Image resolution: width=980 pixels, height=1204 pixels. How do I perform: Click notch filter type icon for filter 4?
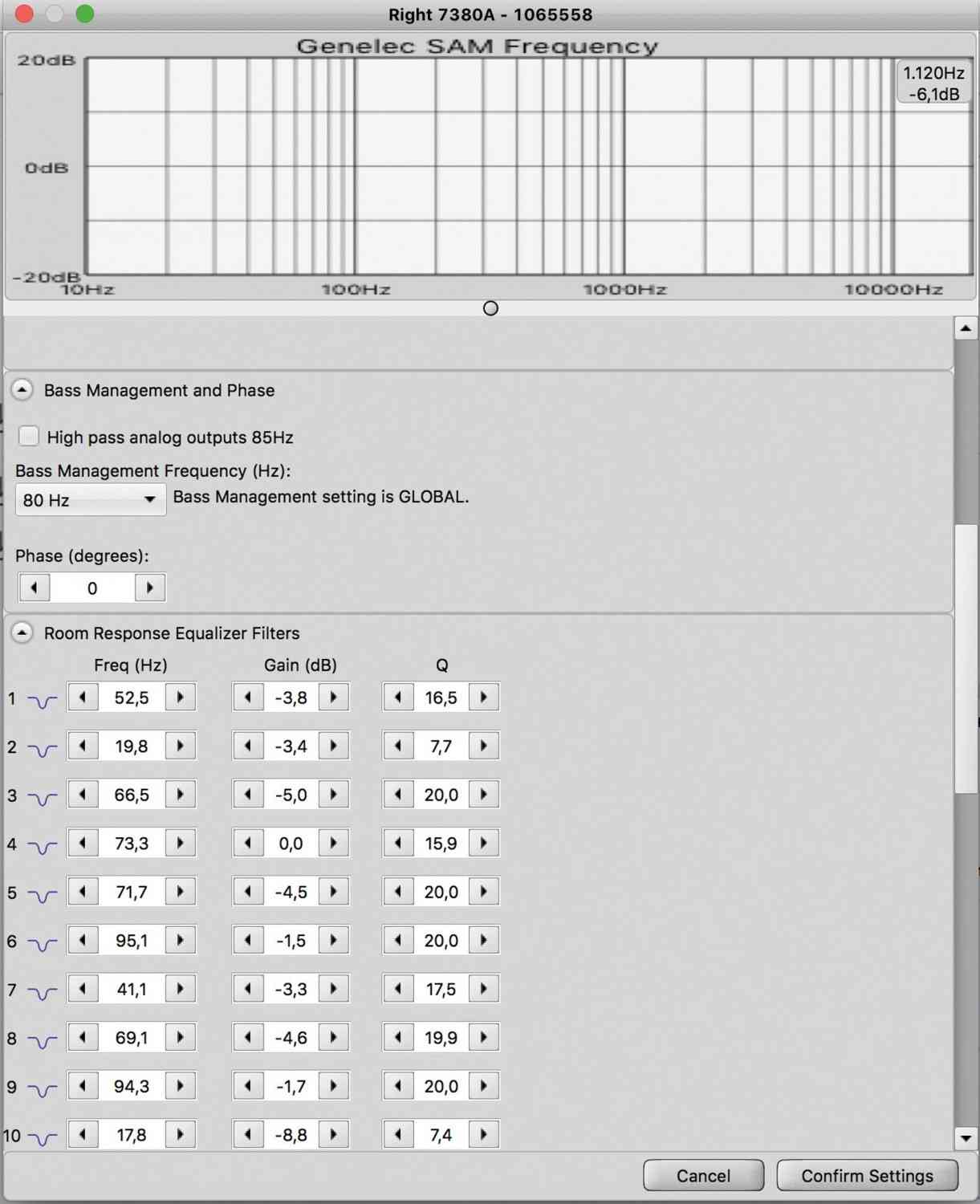tap(42, 847)
